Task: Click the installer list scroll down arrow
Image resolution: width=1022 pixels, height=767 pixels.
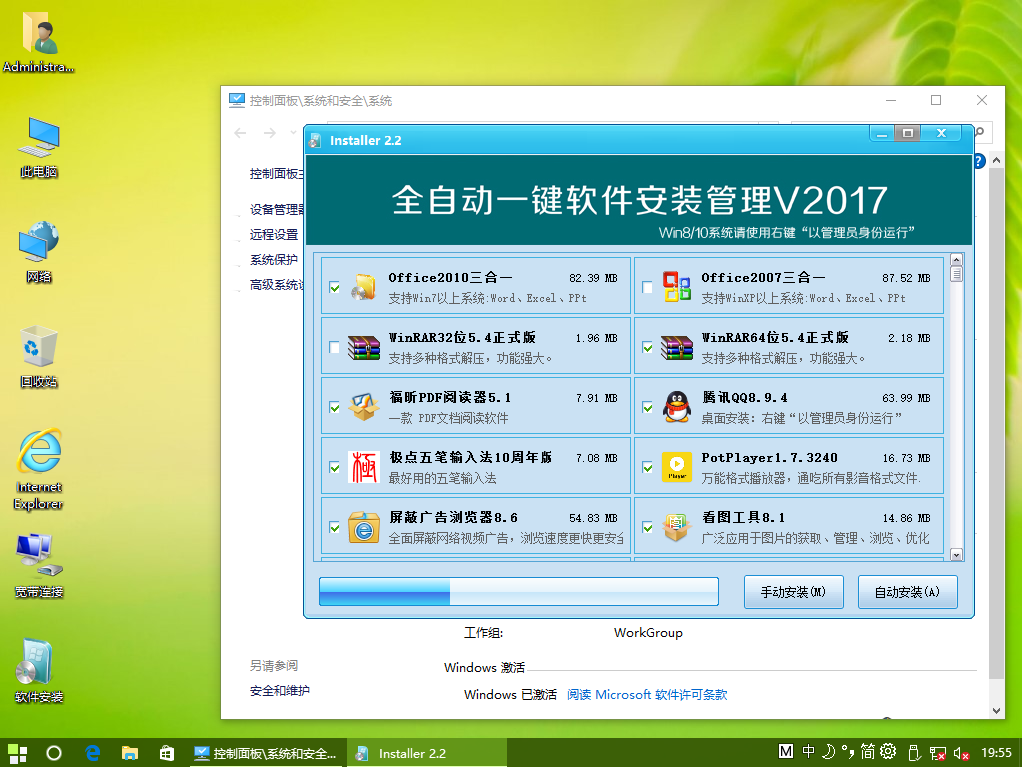Action: [956, 555]
